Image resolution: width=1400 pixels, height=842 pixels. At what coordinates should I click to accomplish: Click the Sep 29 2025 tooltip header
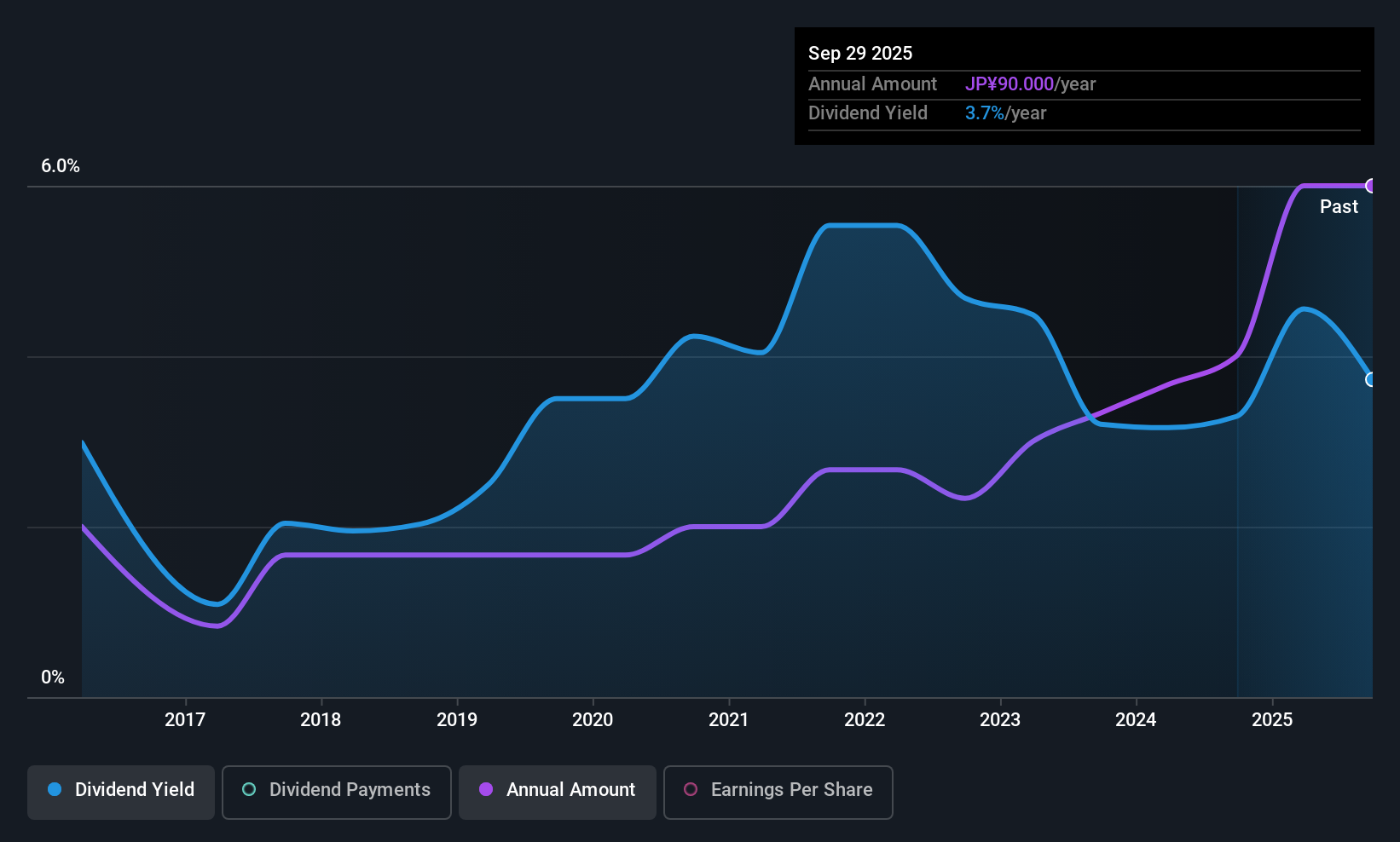(x=860, y=53)
